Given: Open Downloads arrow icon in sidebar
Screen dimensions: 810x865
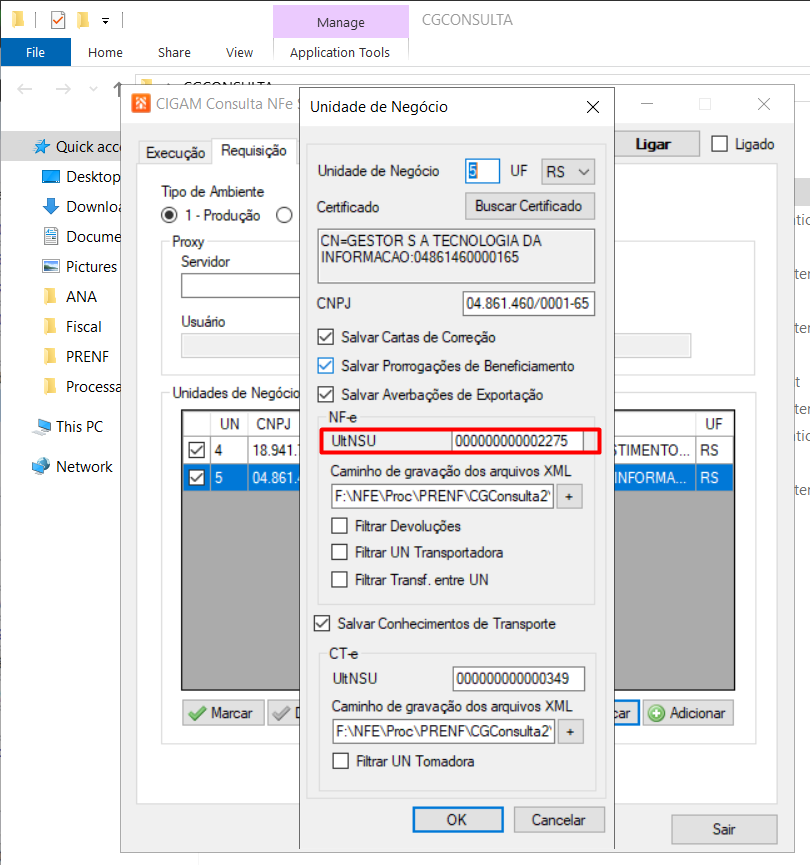Looking at the screenshot, I should [51, 206].
